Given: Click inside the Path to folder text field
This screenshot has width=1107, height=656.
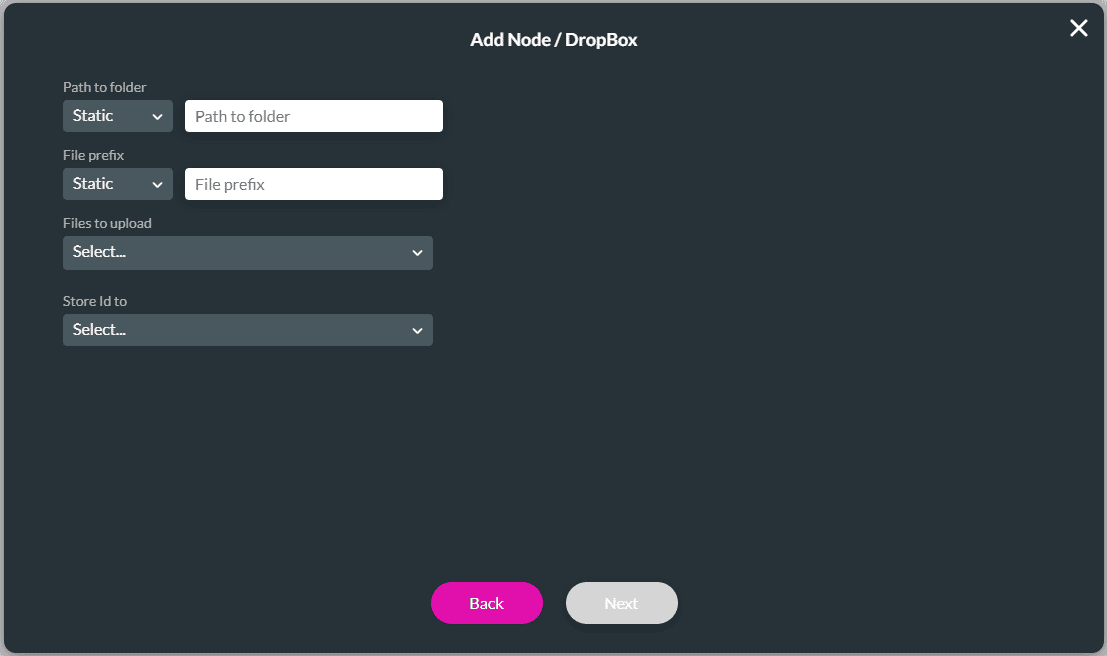Looking at the screenshot, I should 313,115.
